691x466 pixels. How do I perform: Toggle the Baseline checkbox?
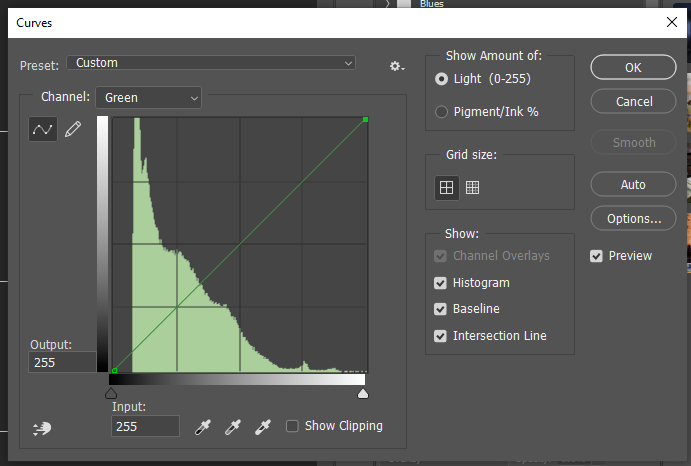440,309
